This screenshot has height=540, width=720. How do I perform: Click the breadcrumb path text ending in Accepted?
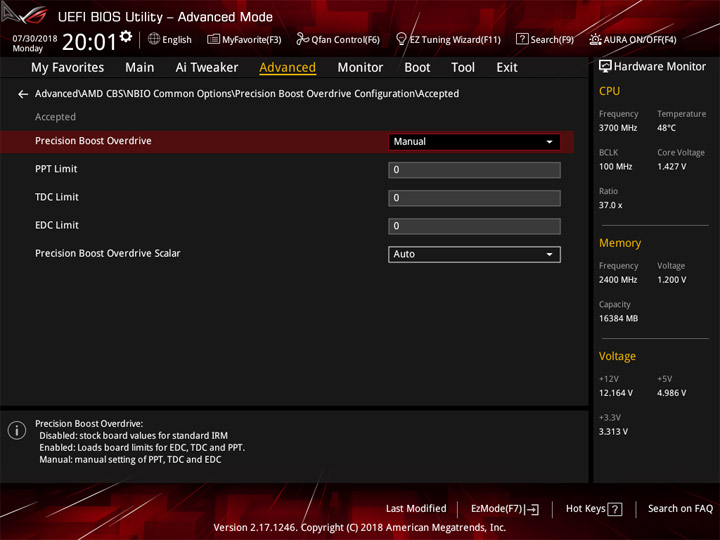coord(247,94)
